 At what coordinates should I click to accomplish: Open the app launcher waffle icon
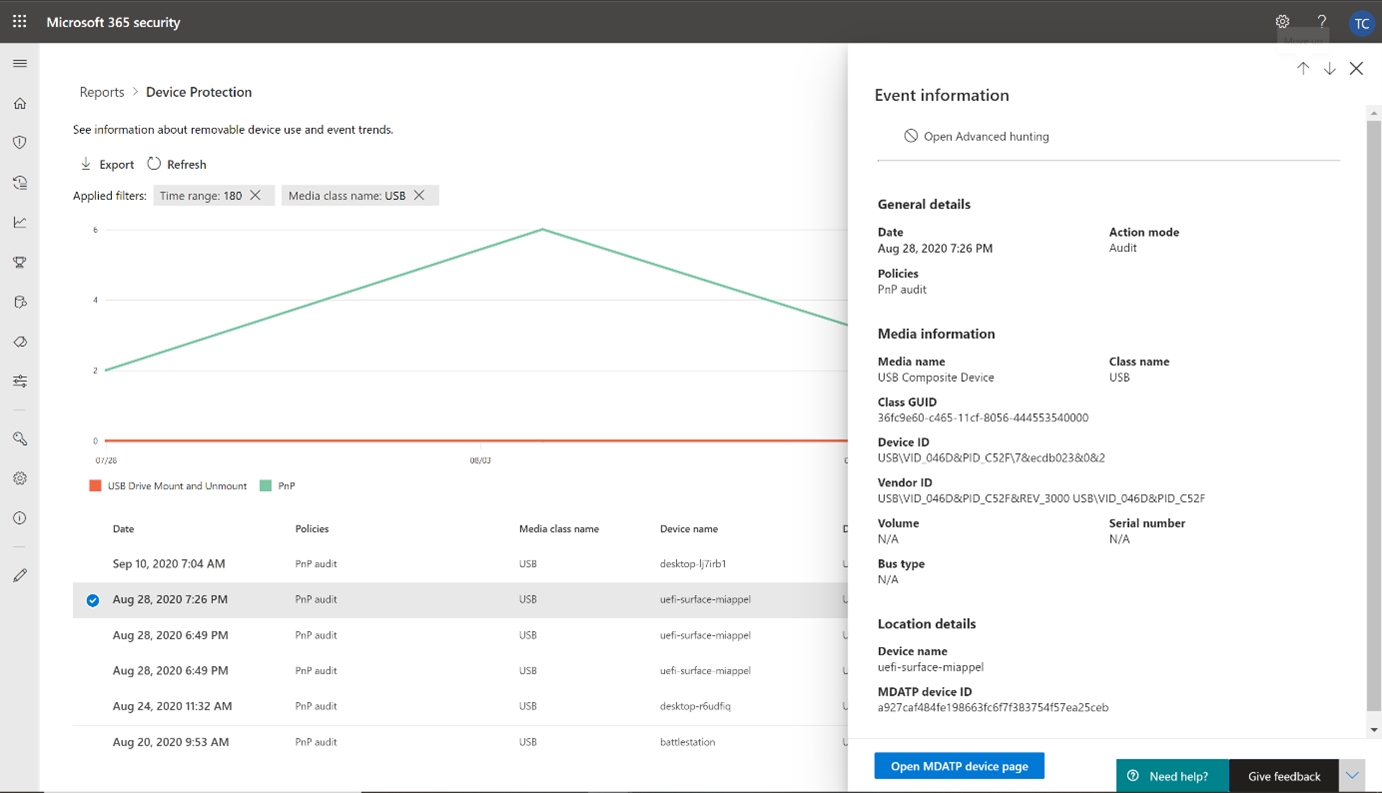click(19, 21)
